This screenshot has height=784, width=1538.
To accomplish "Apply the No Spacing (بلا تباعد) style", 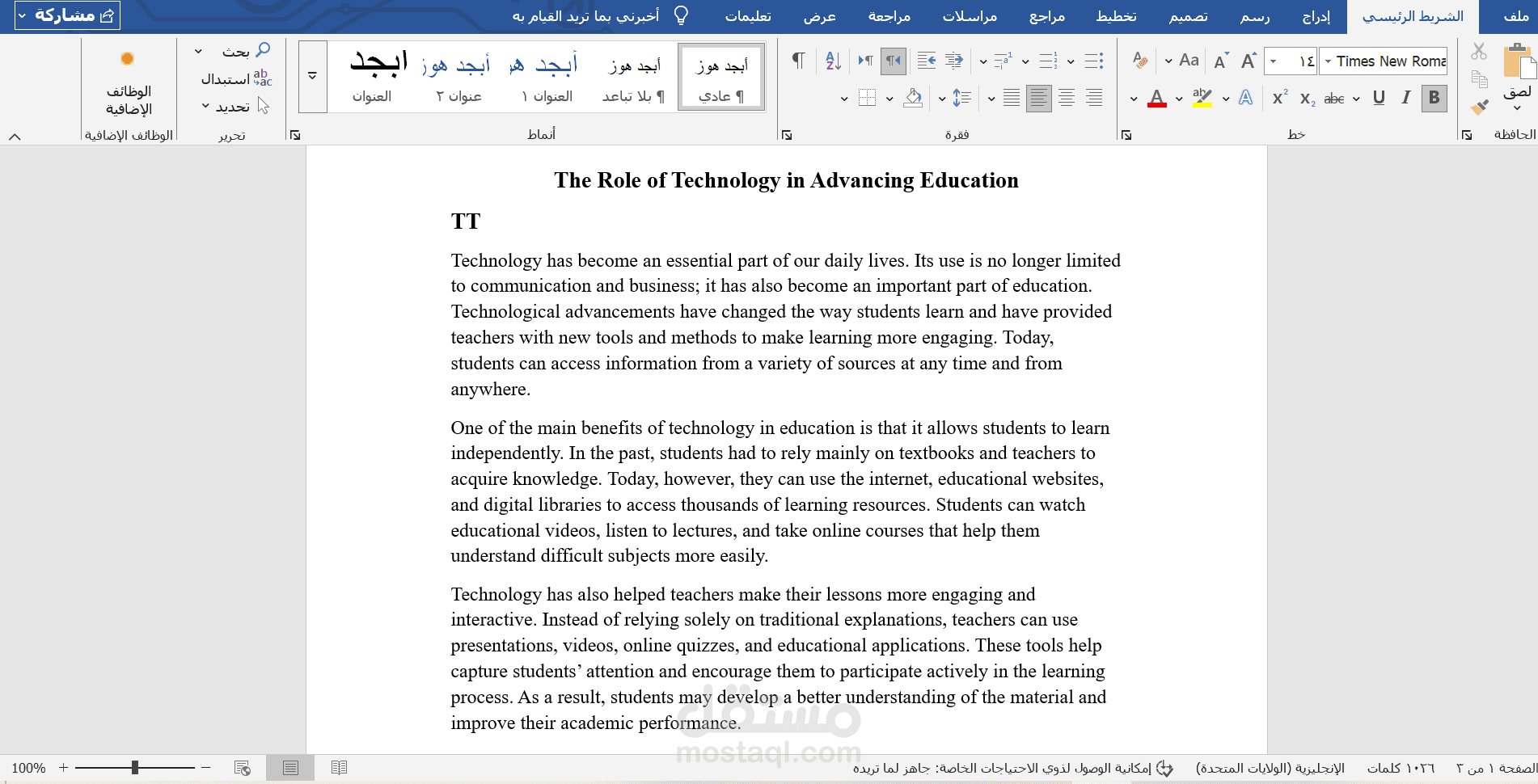I will [634, 78].
